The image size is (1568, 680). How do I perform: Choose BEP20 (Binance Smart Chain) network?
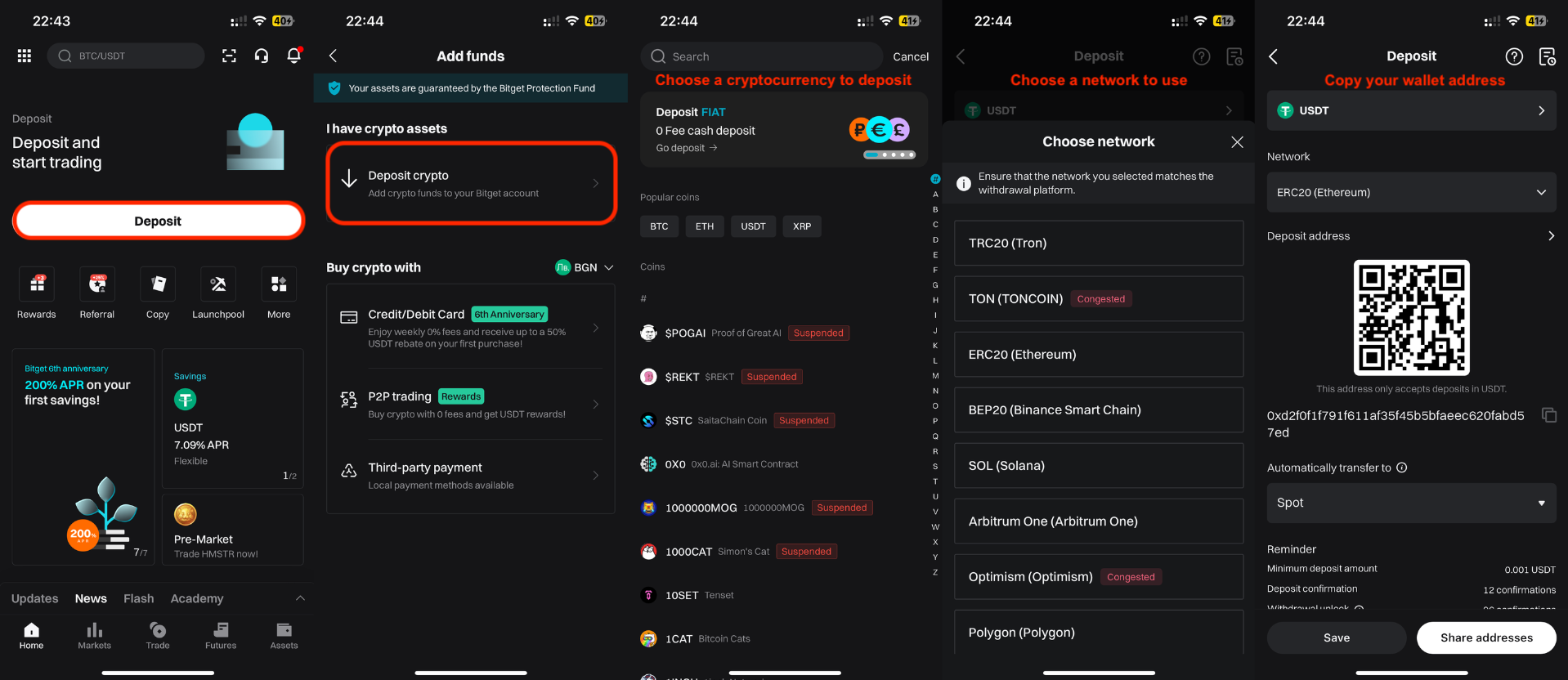(x=1099, y=409)
